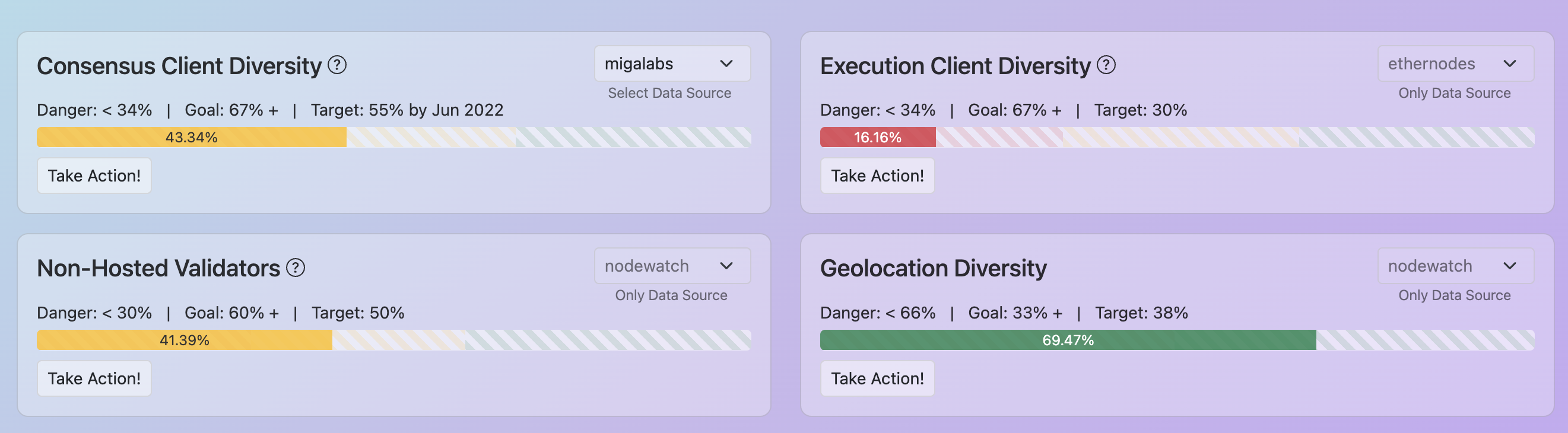Screen dimensions: 1568x433
Task: Click help icon beside Consensus Client Diversity
Action: 337,65
